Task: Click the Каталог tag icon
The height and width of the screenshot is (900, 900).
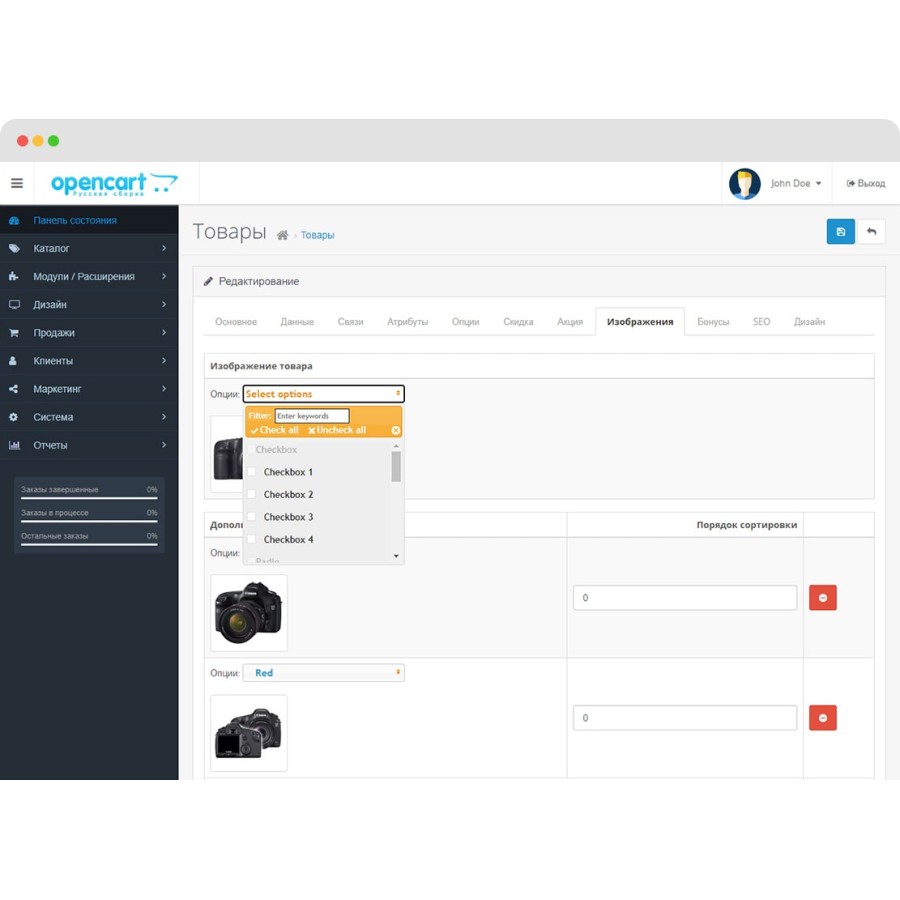Action: point(14,249)
